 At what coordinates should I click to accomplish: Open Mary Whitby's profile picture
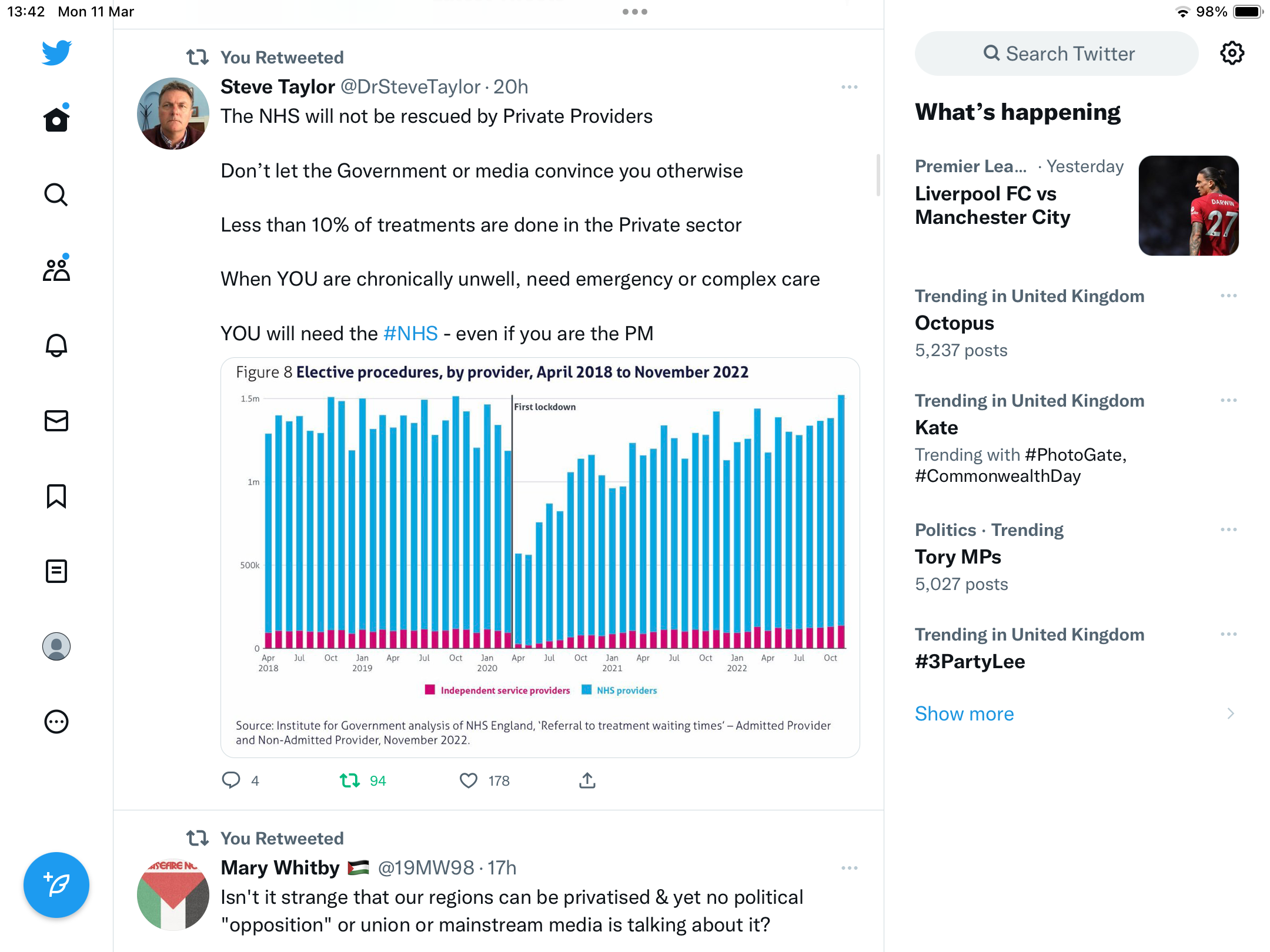tap(173, 894)
